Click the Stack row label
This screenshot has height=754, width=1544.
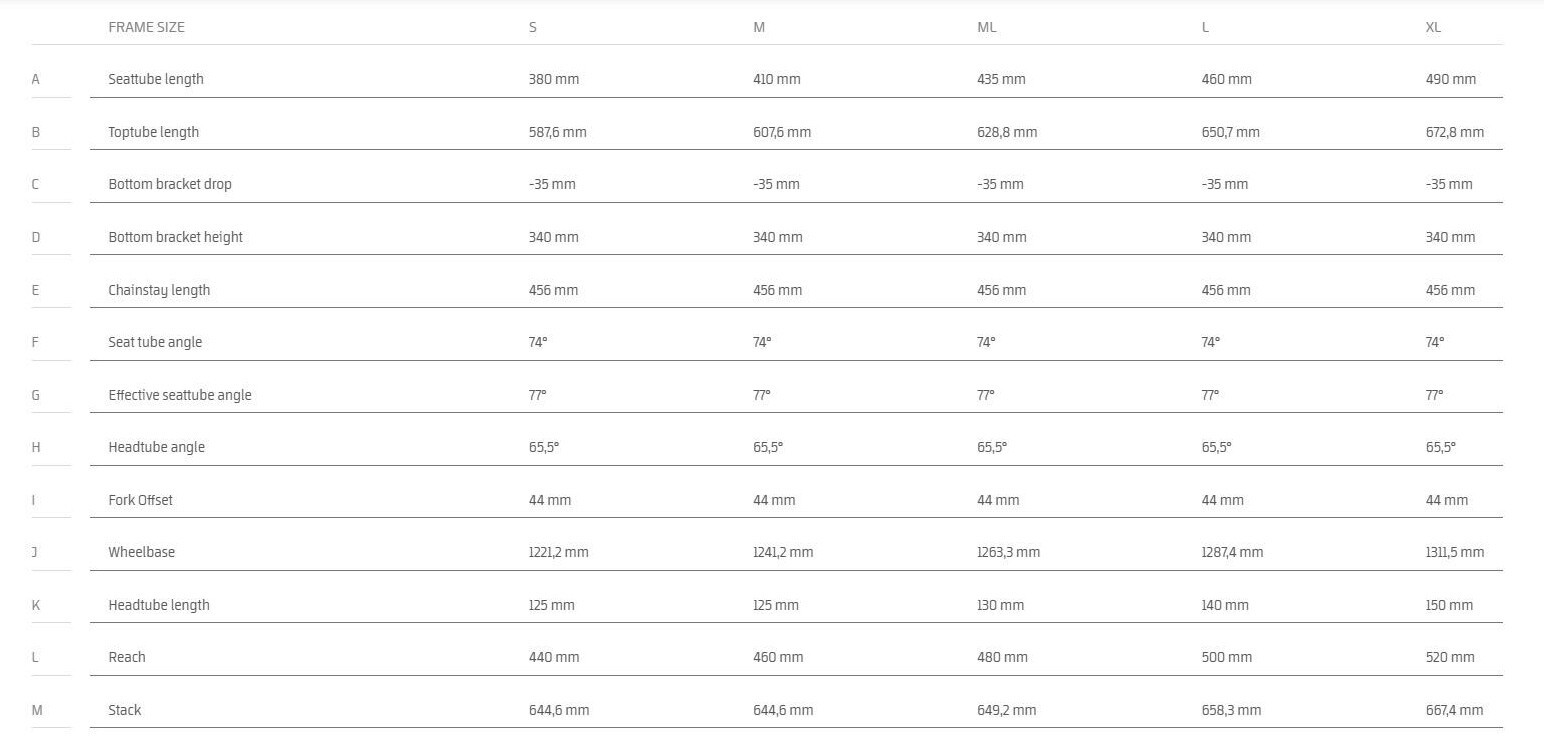pyautogui.click(x=125, y=710)
